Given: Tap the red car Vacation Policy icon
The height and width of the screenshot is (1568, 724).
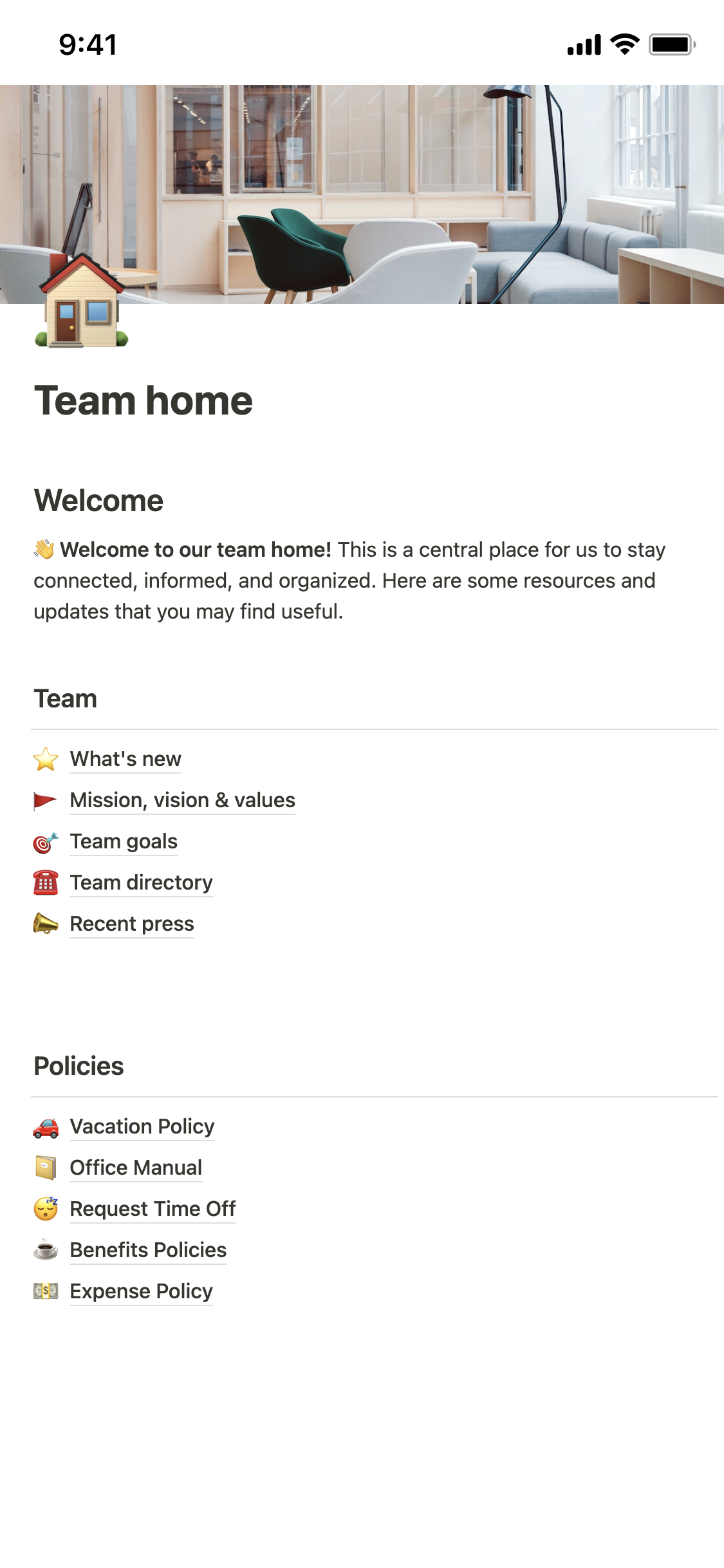Looking at the screenshot, I should point(46,1127).
